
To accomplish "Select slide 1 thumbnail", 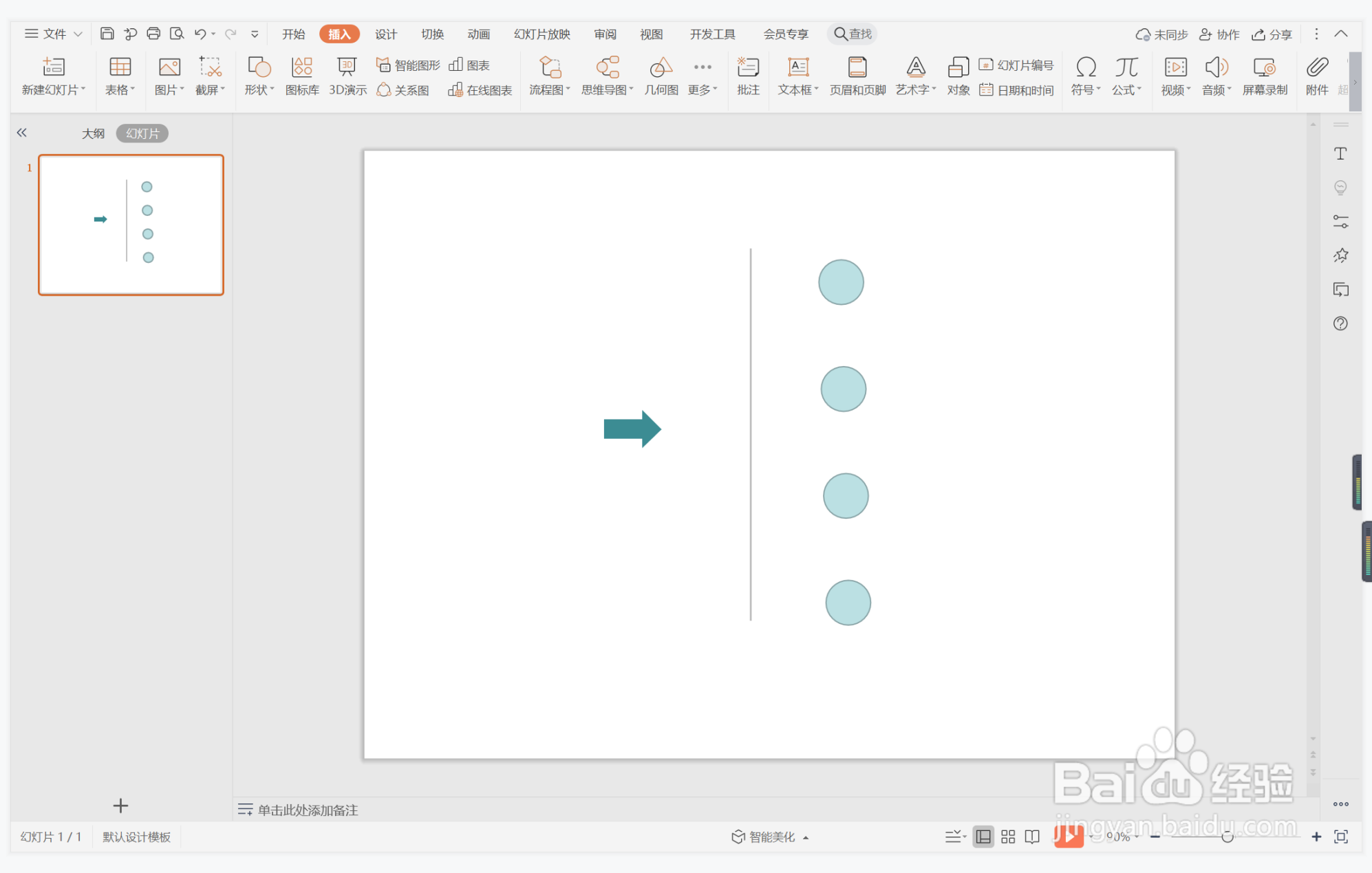I will pyautogui.click(x=131, y=225).
